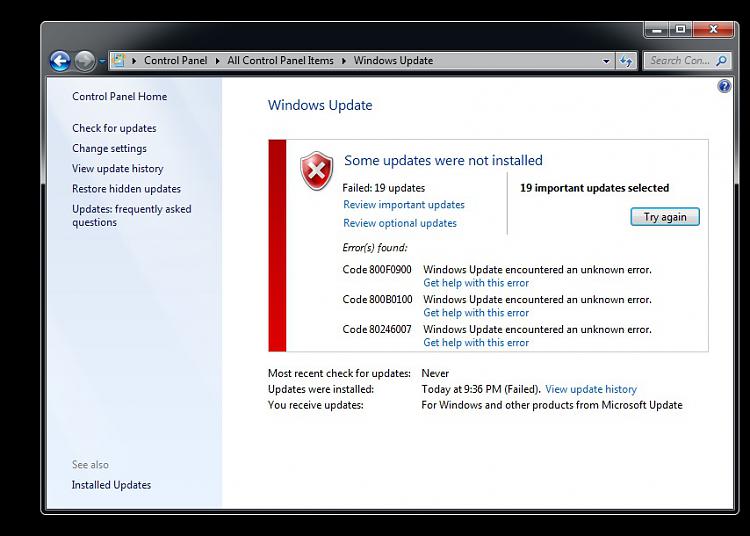Viewport: 750px width, 536px height.
Task: Maximize the Windows Update window
Action: [x=681, y=30]
